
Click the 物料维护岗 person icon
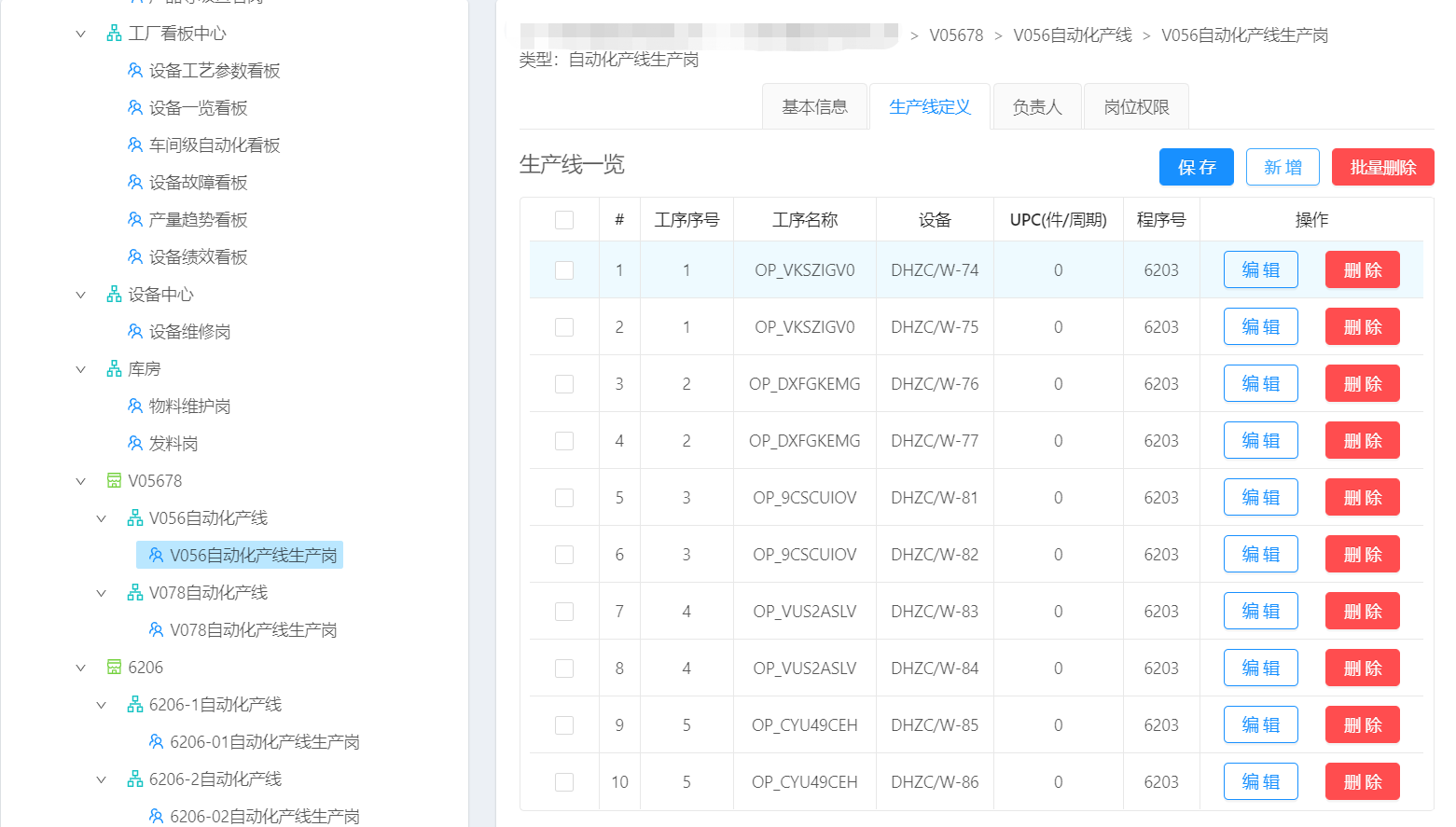[x=135, y=407]
